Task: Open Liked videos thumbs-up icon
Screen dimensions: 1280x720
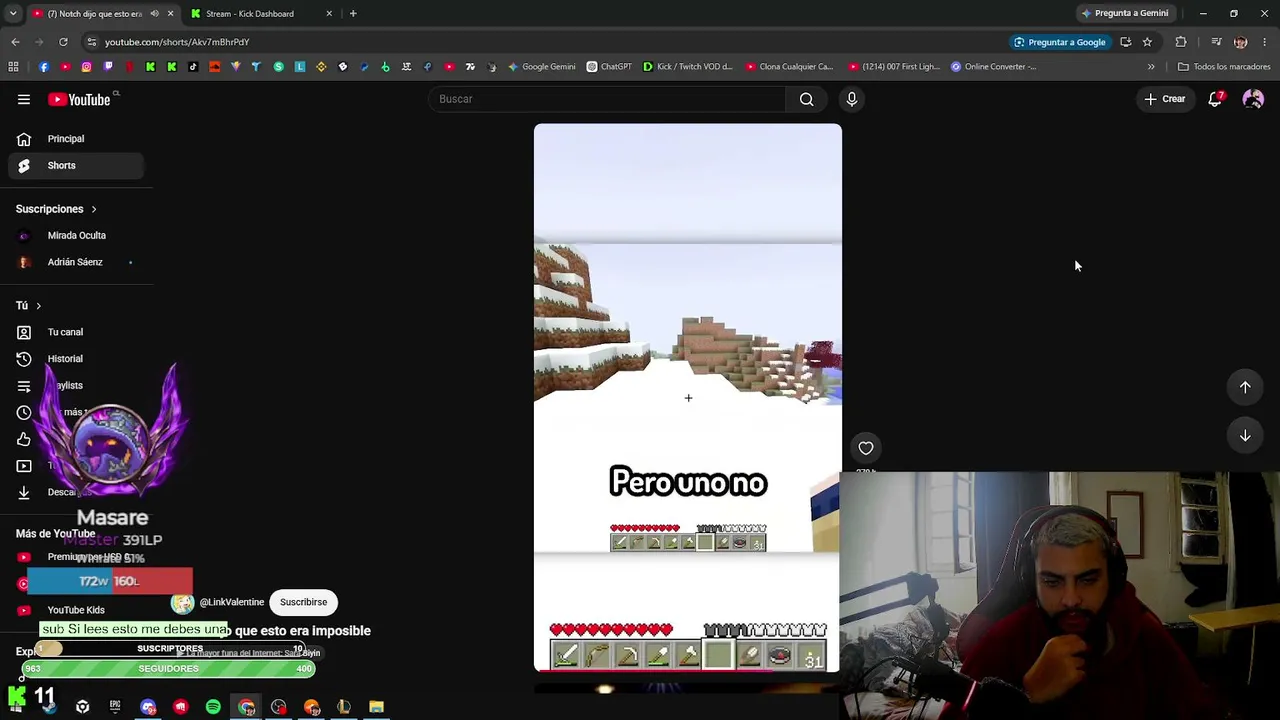Action: coord(24,439)
